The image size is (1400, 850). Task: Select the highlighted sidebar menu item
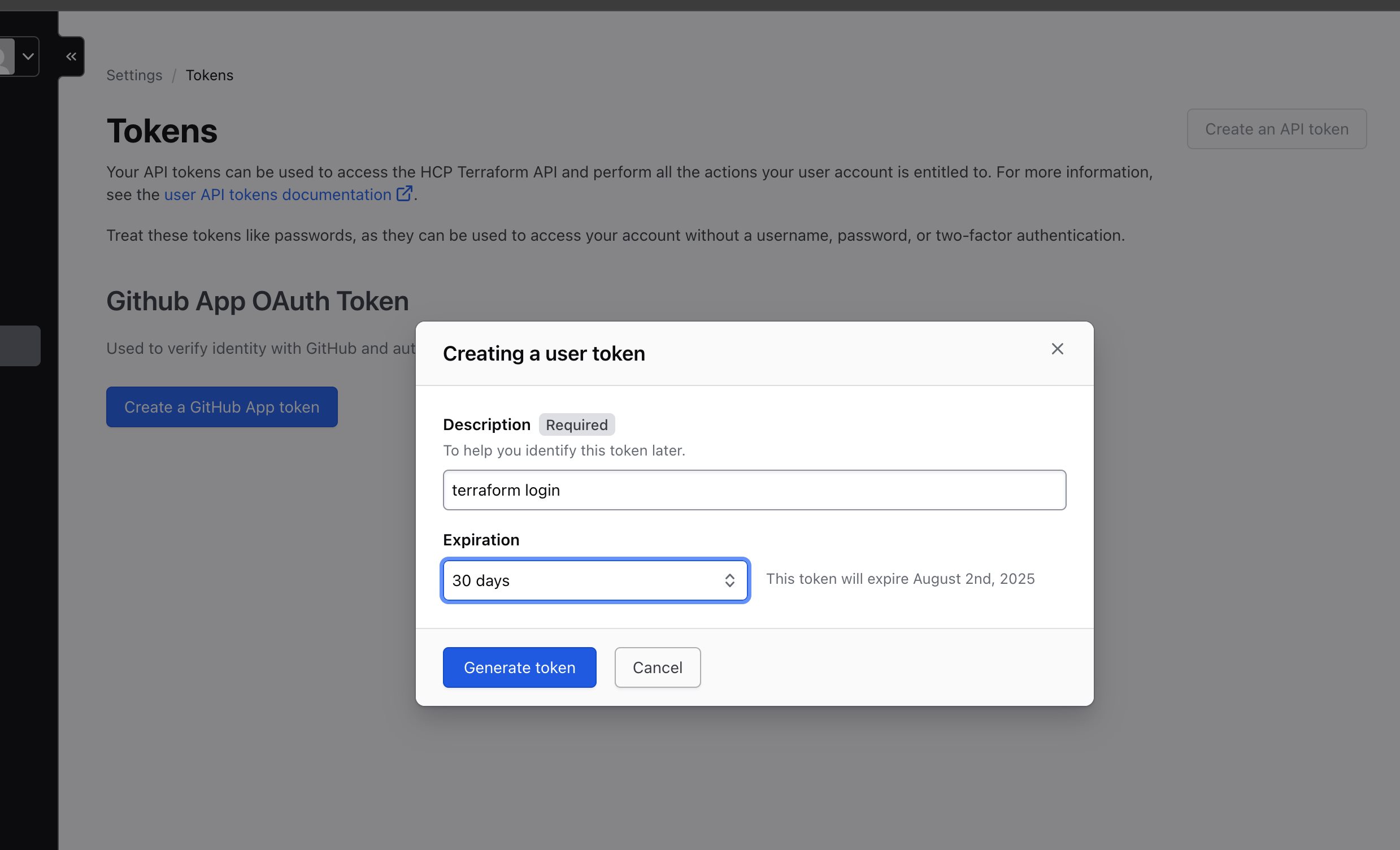click(20, 345)
